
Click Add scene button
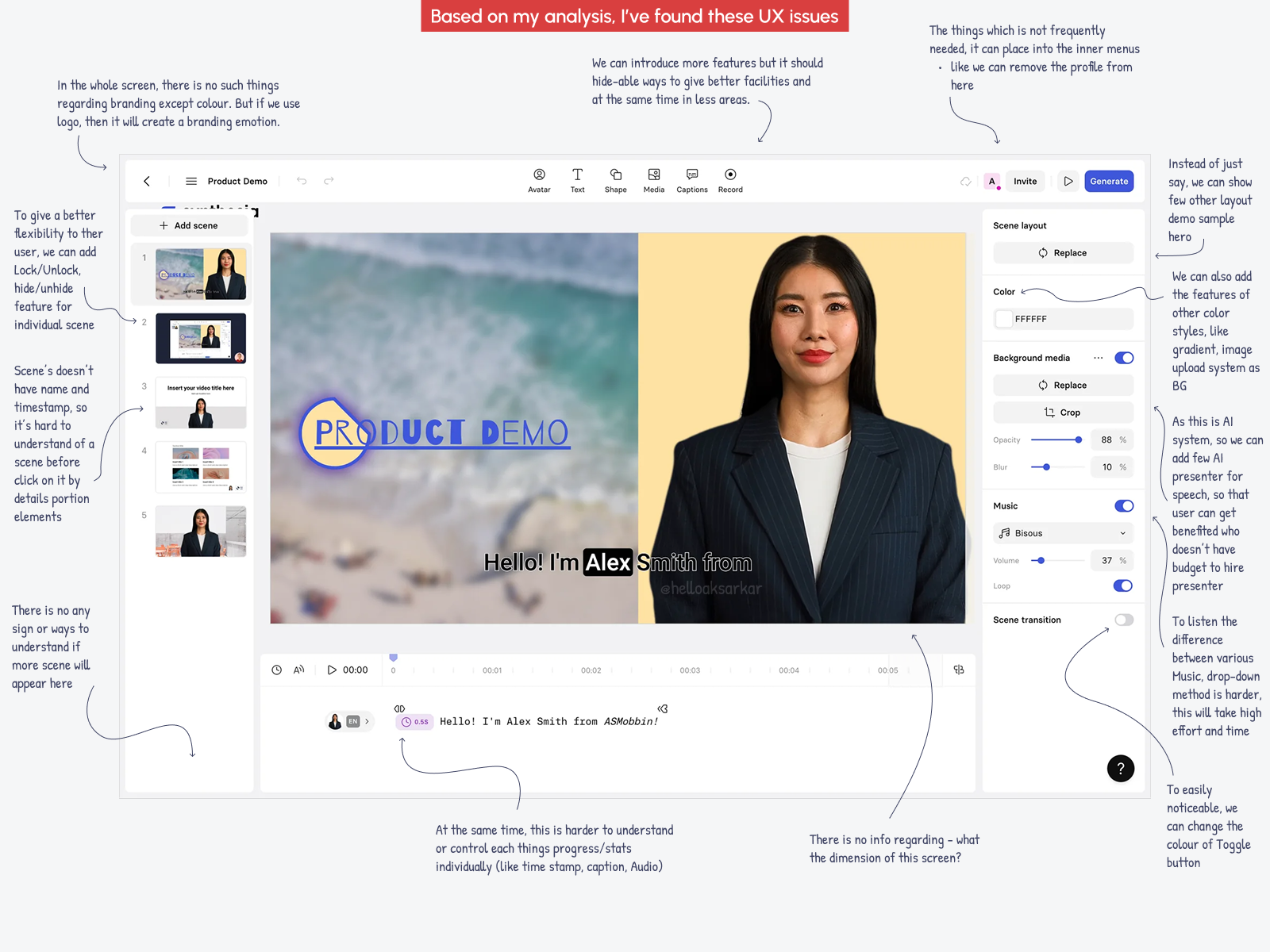coord(189,225)
